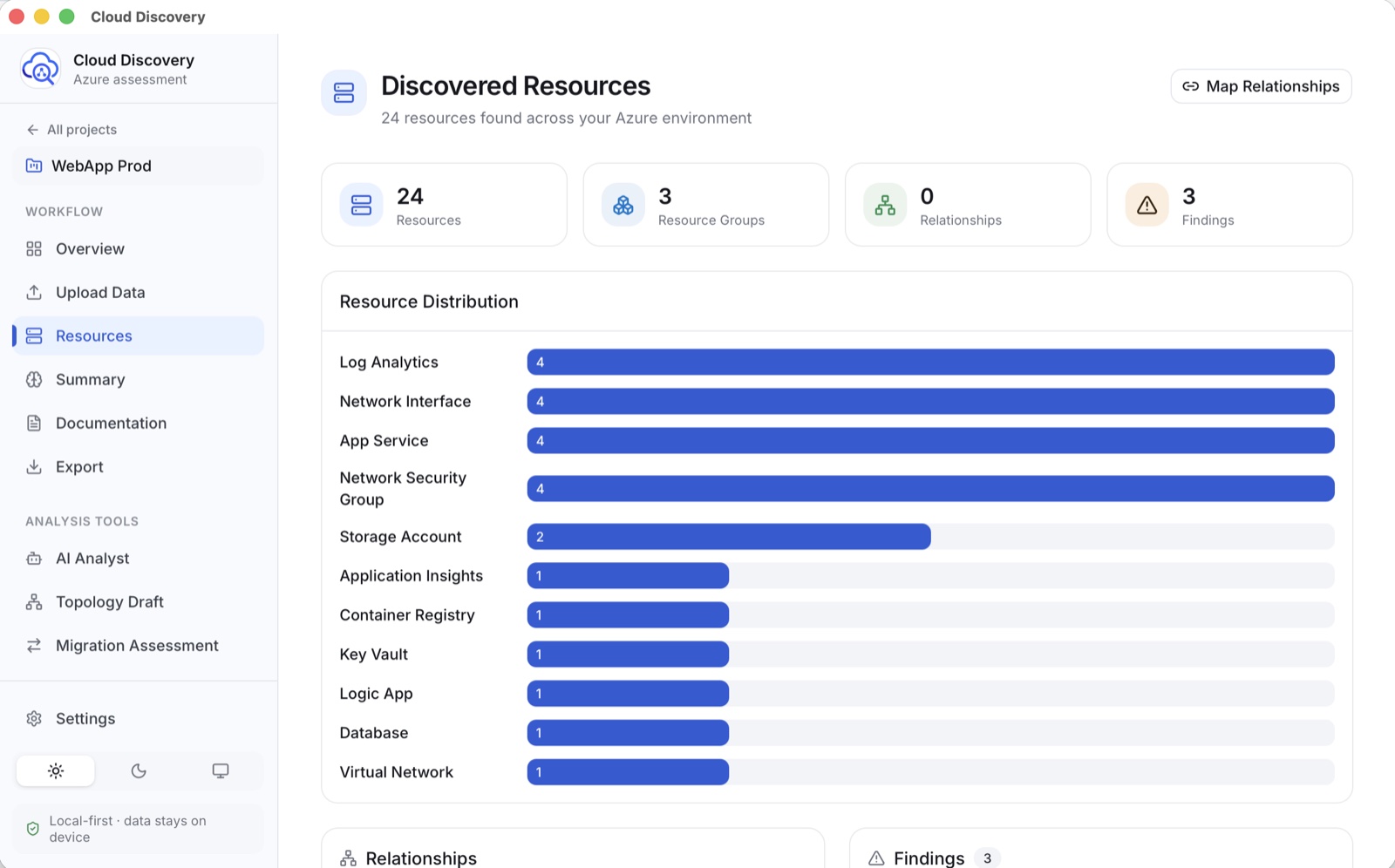This screenshot has width=1395, height=868.
Task: Click the App Service bar
Action: [x=930, y=441]
